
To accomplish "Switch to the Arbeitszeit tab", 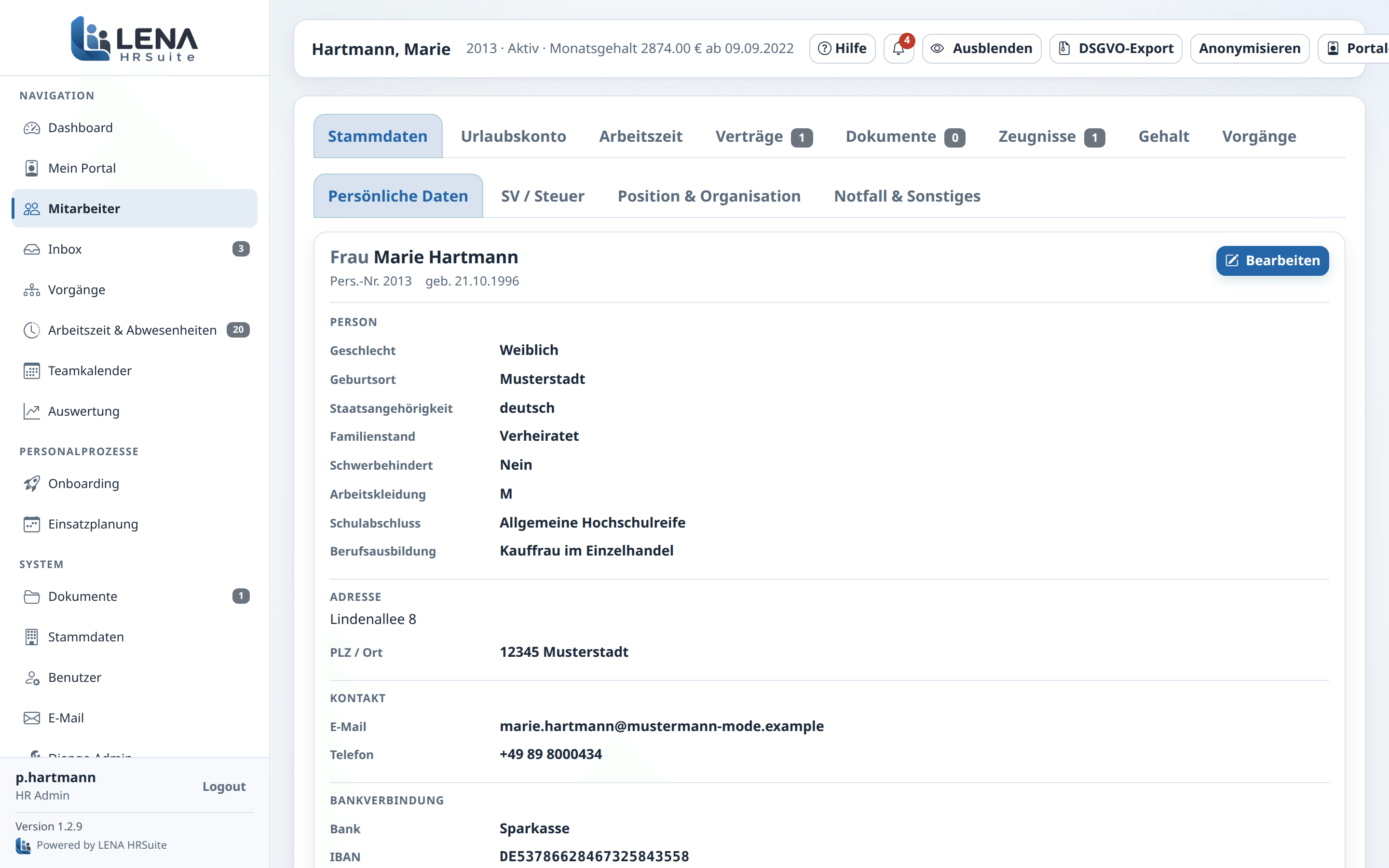I will click(640, 136).
